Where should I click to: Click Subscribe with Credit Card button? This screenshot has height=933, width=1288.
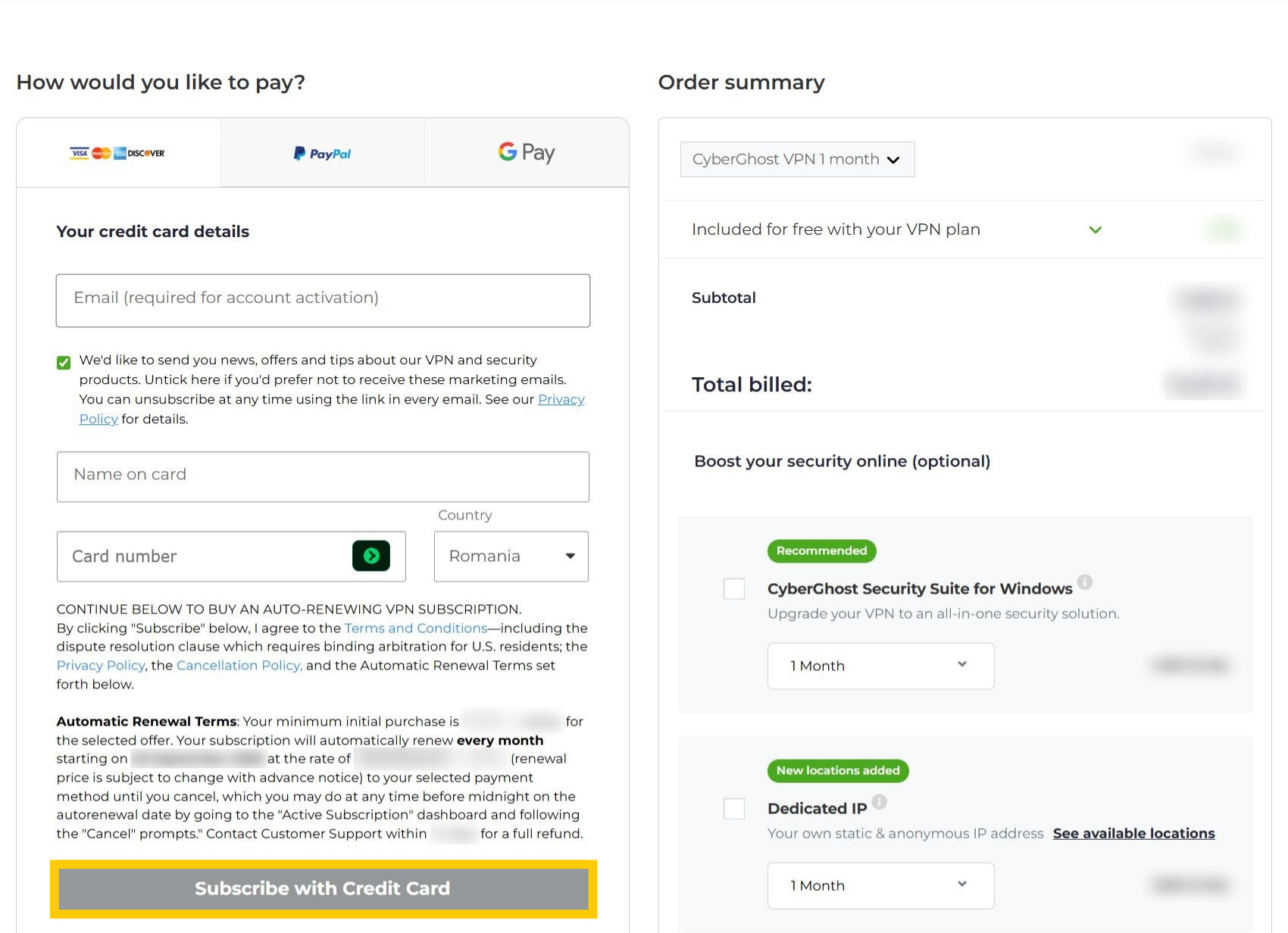(x=324, y=888)
